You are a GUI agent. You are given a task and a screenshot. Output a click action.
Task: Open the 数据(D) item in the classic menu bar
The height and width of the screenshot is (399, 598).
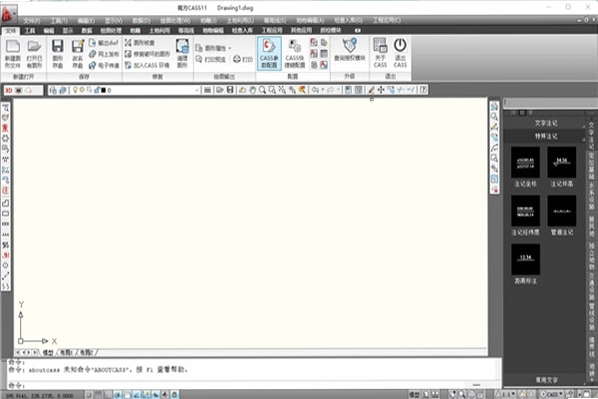pos(141,21)
